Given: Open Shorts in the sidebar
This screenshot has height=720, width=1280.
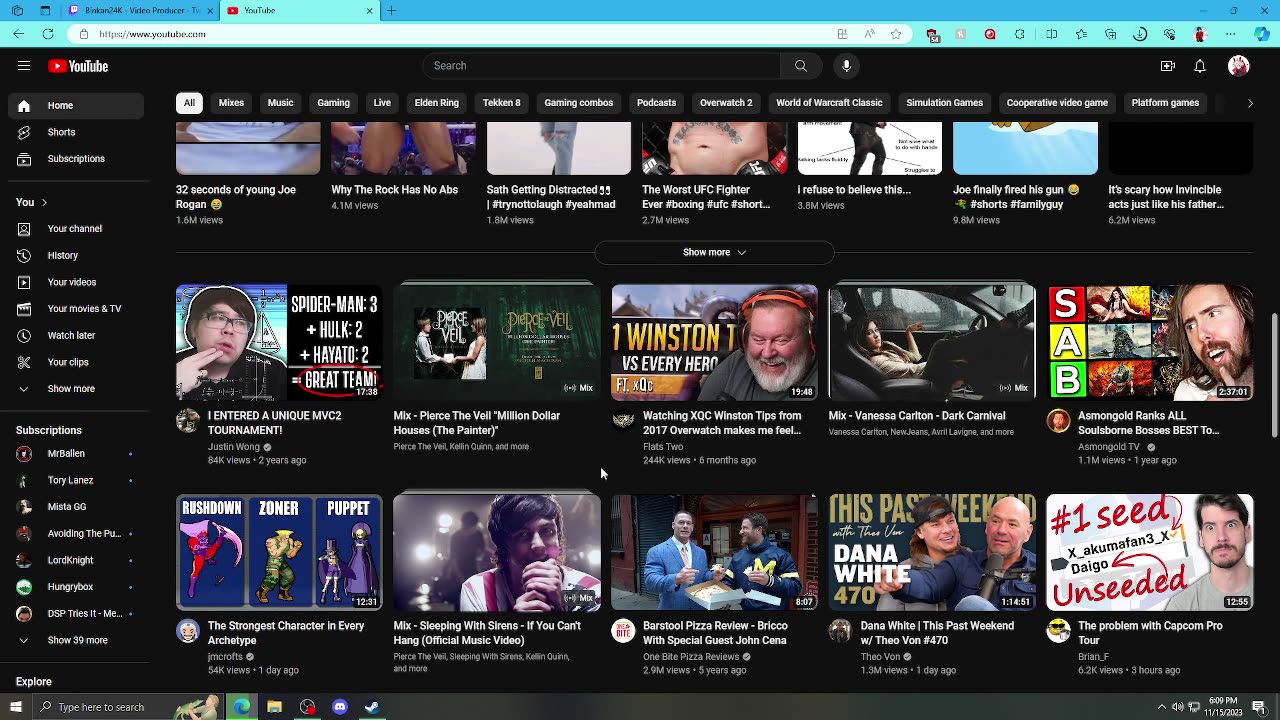Looking at the screenshot, I should (76, 132).
